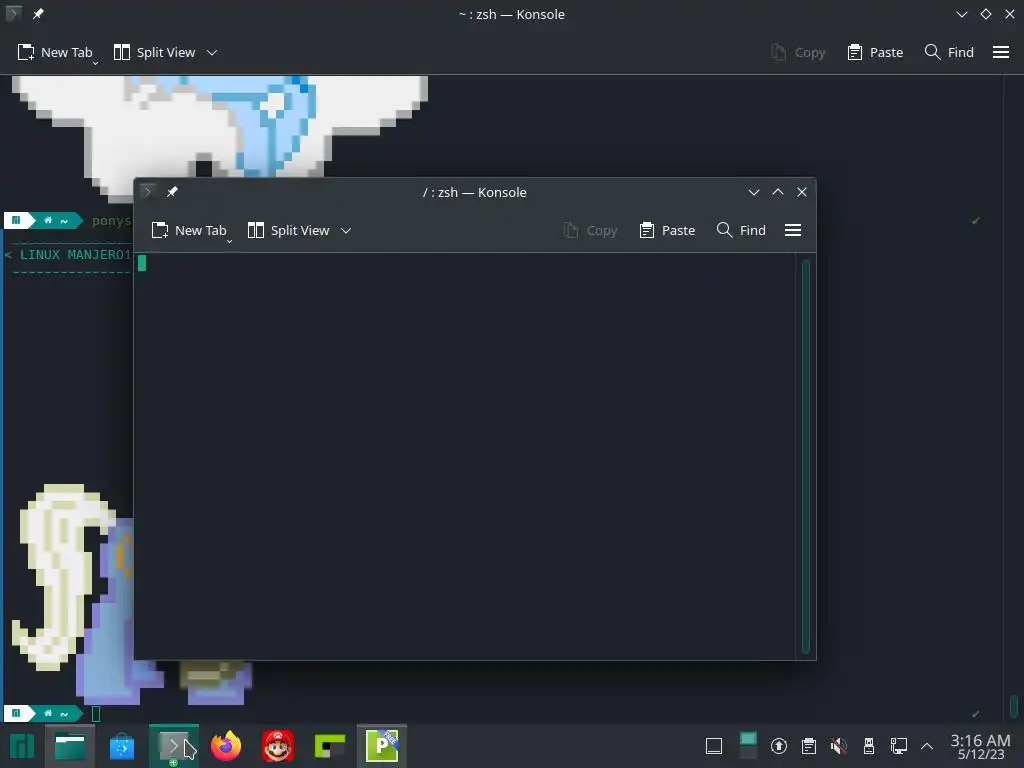The image size is (1024, 768).
Task: Toggle pin icon in front Konsole titlebar
Action: (x=172, y=192)
